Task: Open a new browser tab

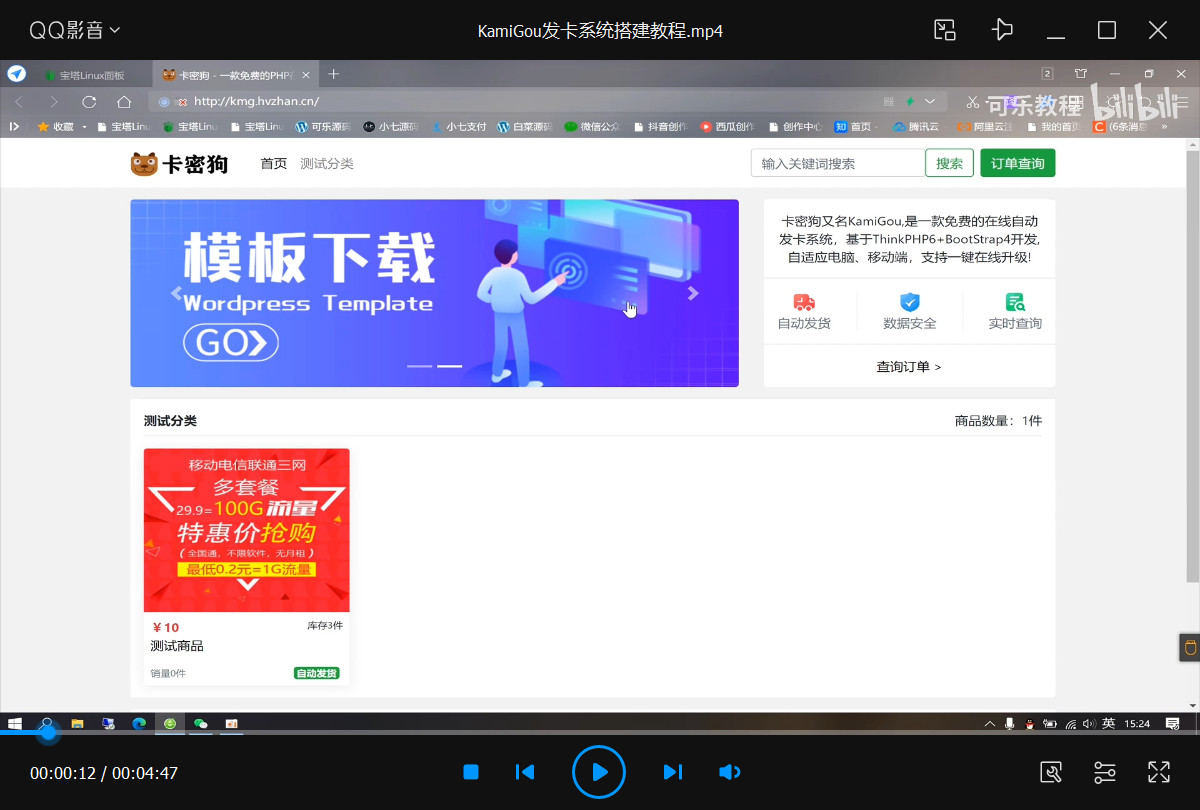Action: [x=334, y=74]
